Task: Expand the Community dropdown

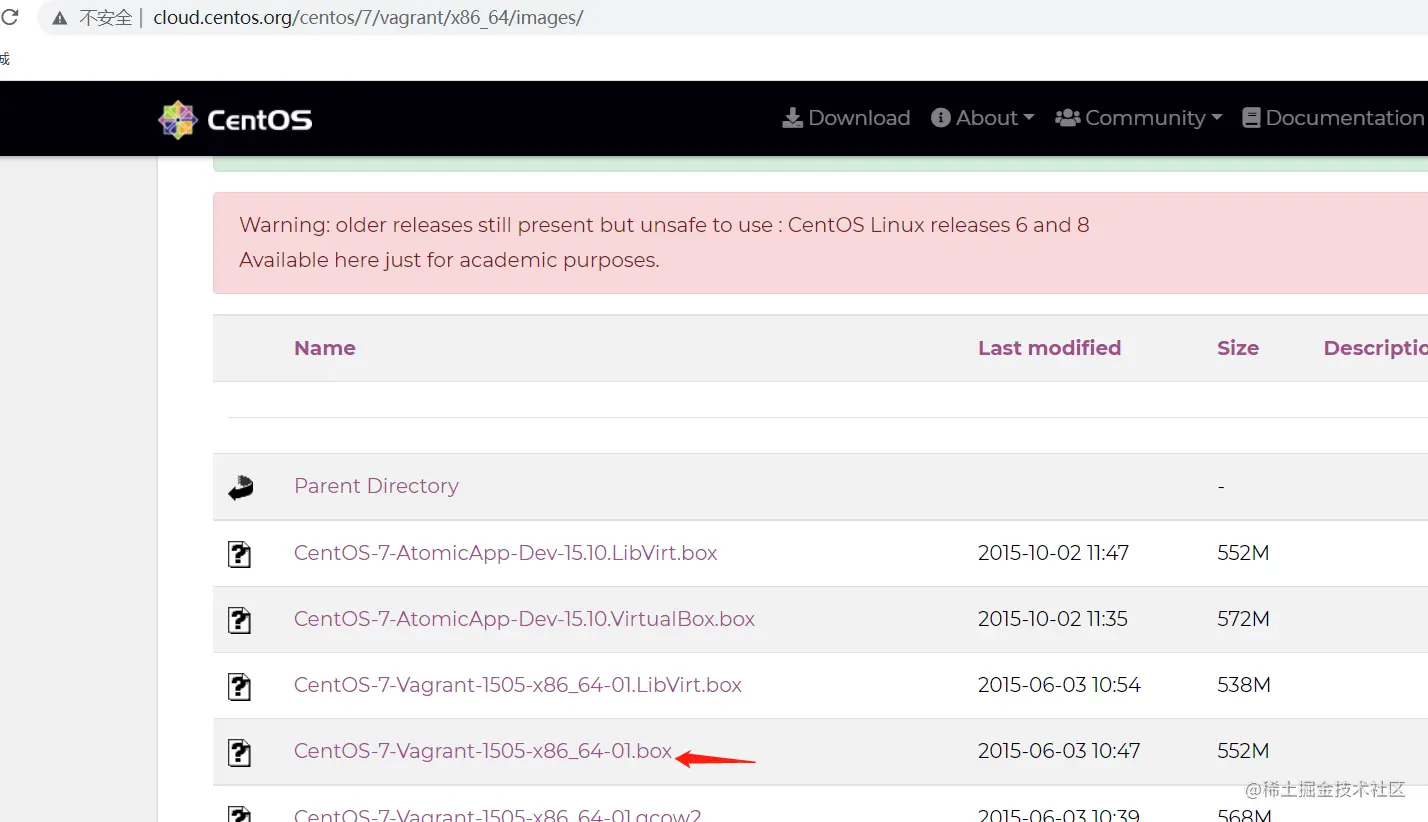Action: 1139,118
